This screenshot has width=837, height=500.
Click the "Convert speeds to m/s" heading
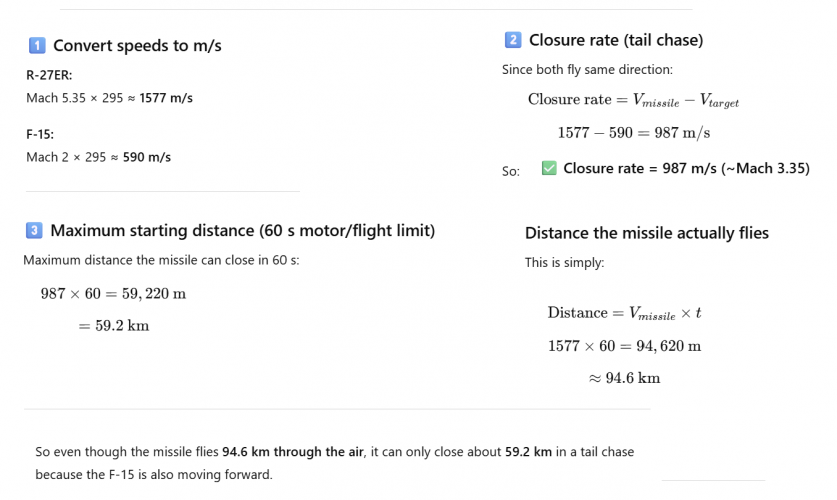coord(137,46)
